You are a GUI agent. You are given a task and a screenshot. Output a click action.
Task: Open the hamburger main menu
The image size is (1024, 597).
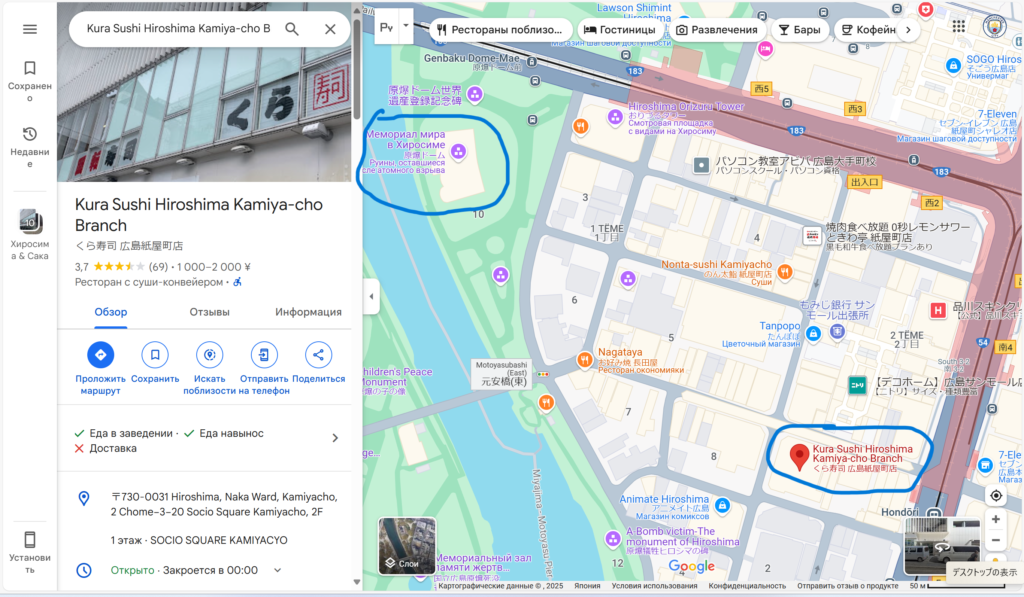[30, 29]
